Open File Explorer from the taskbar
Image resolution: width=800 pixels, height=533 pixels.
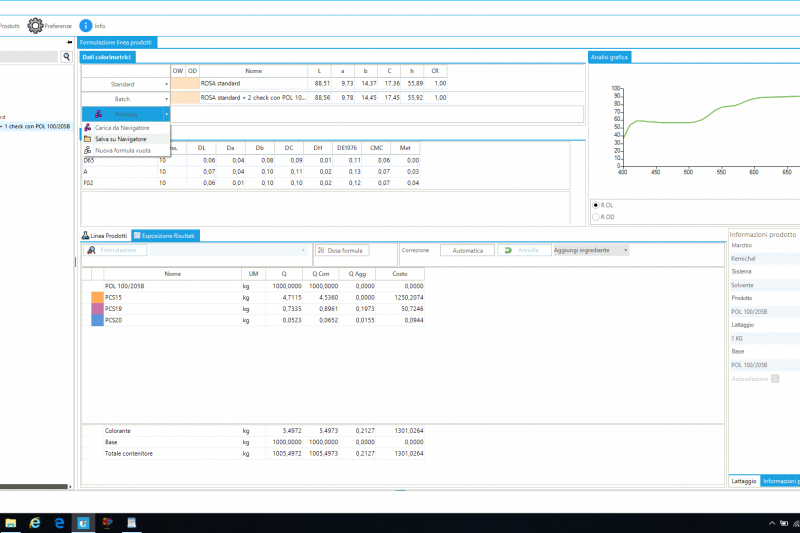pos(10,523)
